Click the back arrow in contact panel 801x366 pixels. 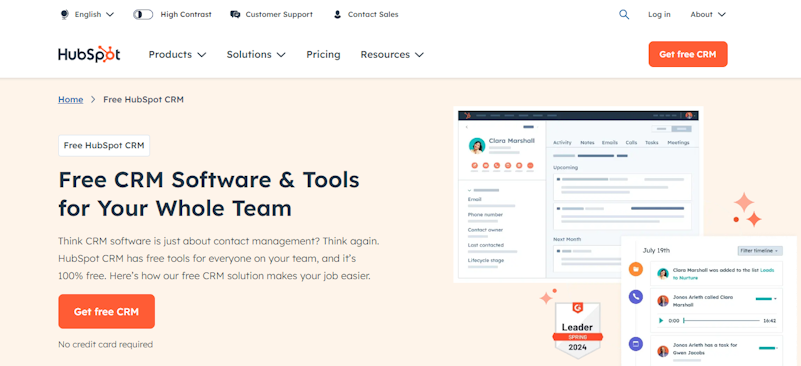click(467, 127)
